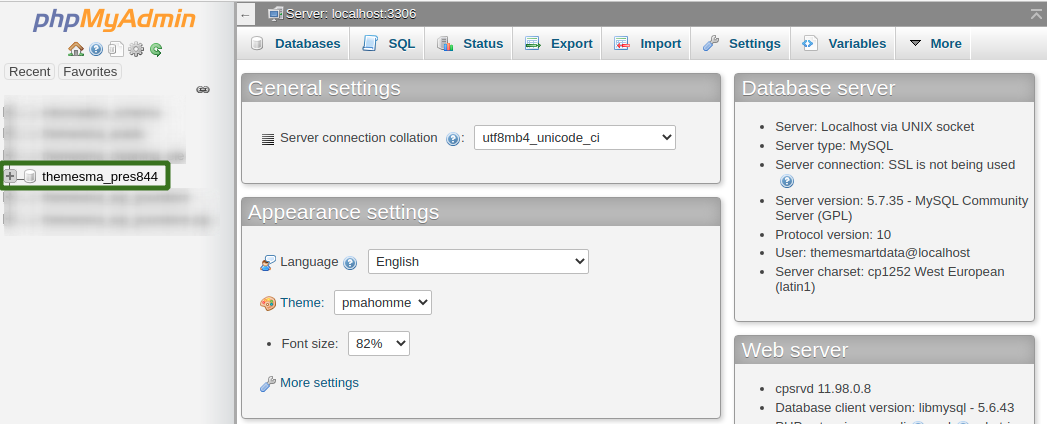
Task: Expand the themesma_pres844 database tree node
Action: pyautogui.click(x=10, y=176)
